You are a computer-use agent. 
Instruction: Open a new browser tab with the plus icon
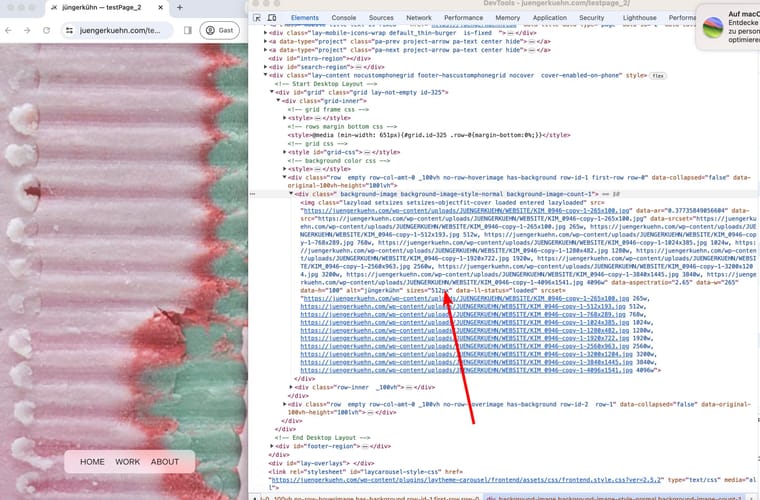point(178,8)
